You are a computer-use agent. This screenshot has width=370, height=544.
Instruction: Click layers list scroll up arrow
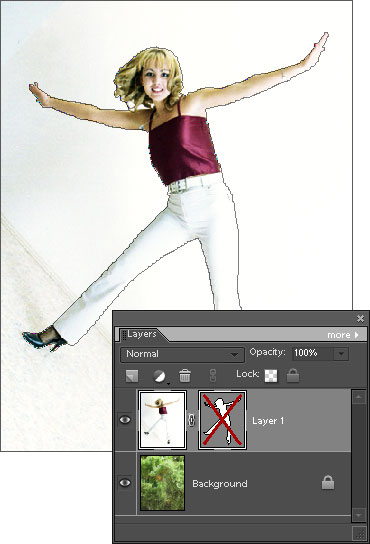(x=359, y=397)
